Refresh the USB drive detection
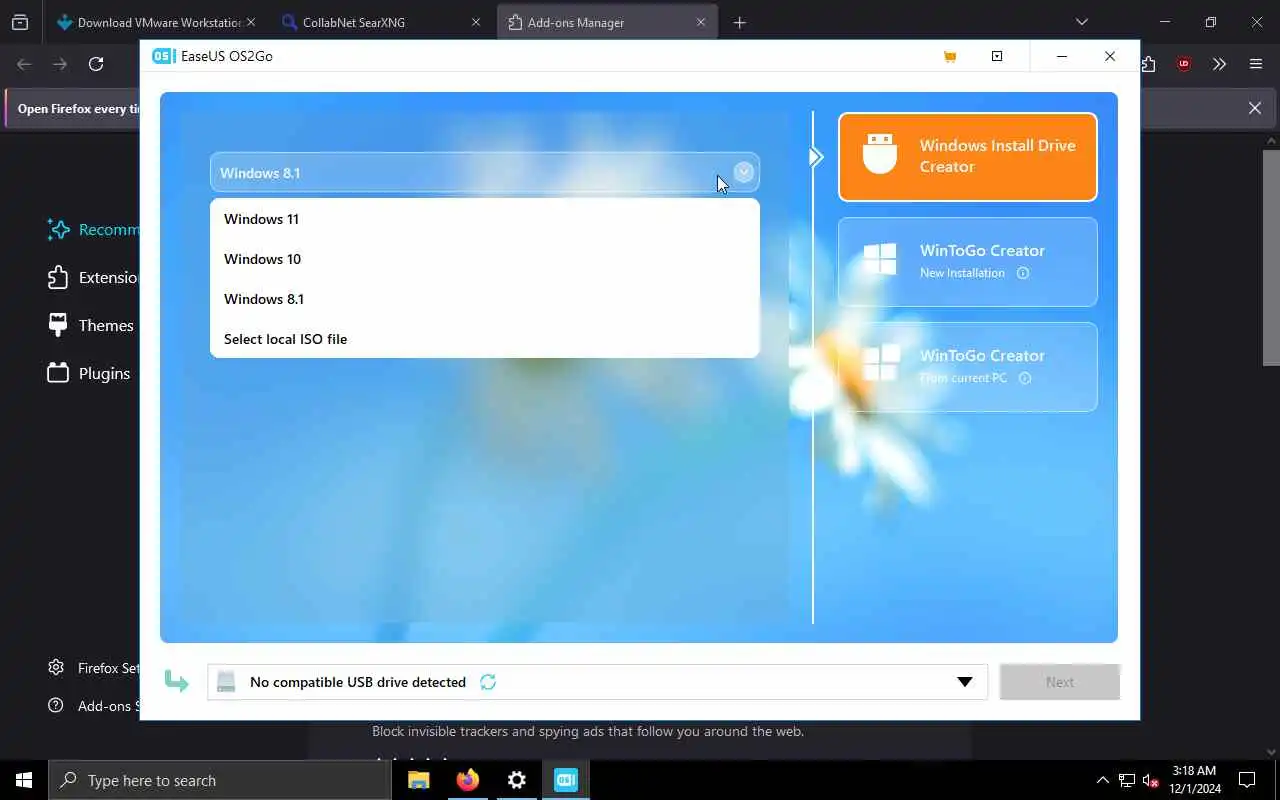1280x800 pixels. click(488, 682)
